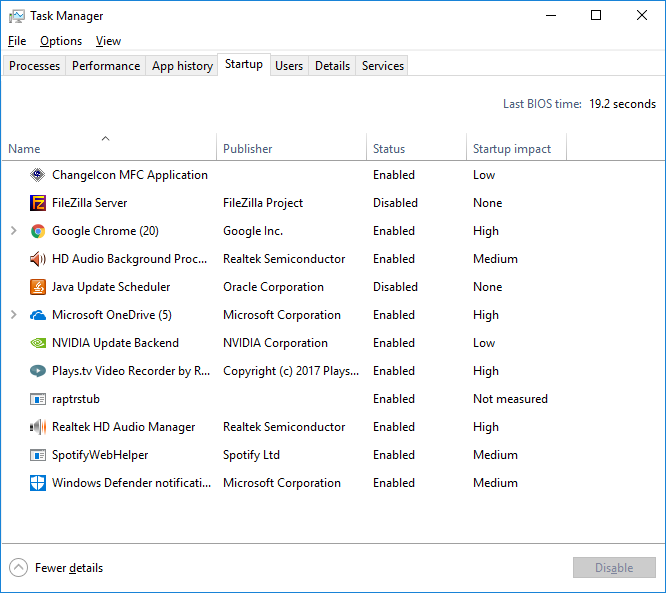Select the SpotifyWebHelper name text
The height and width of the screenshot is (593, 666).
100,455
